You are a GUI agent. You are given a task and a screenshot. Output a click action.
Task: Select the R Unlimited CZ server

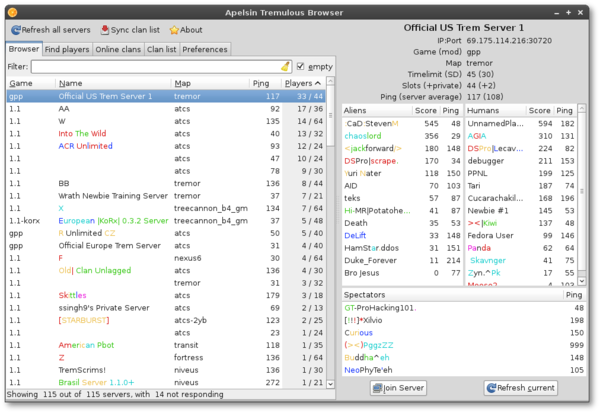click(166, 233)
